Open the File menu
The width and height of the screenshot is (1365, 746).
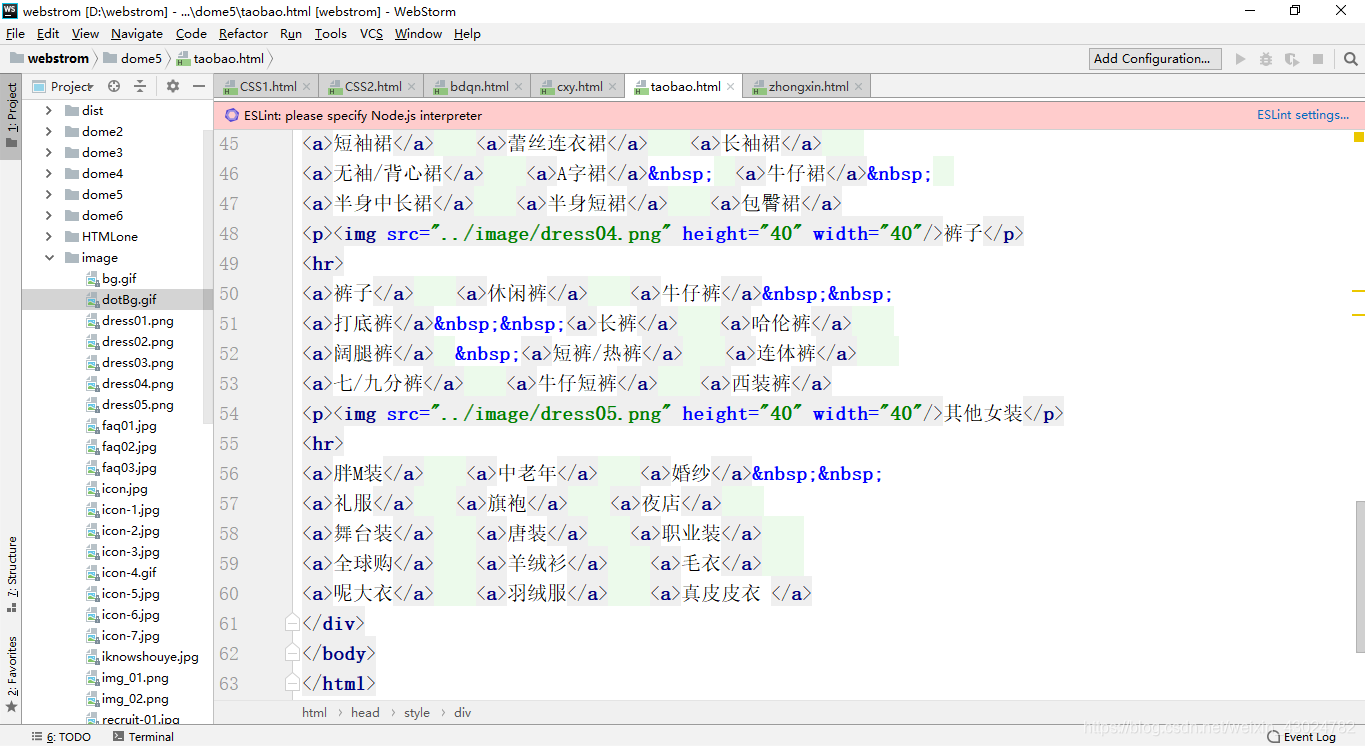point(15,34)
